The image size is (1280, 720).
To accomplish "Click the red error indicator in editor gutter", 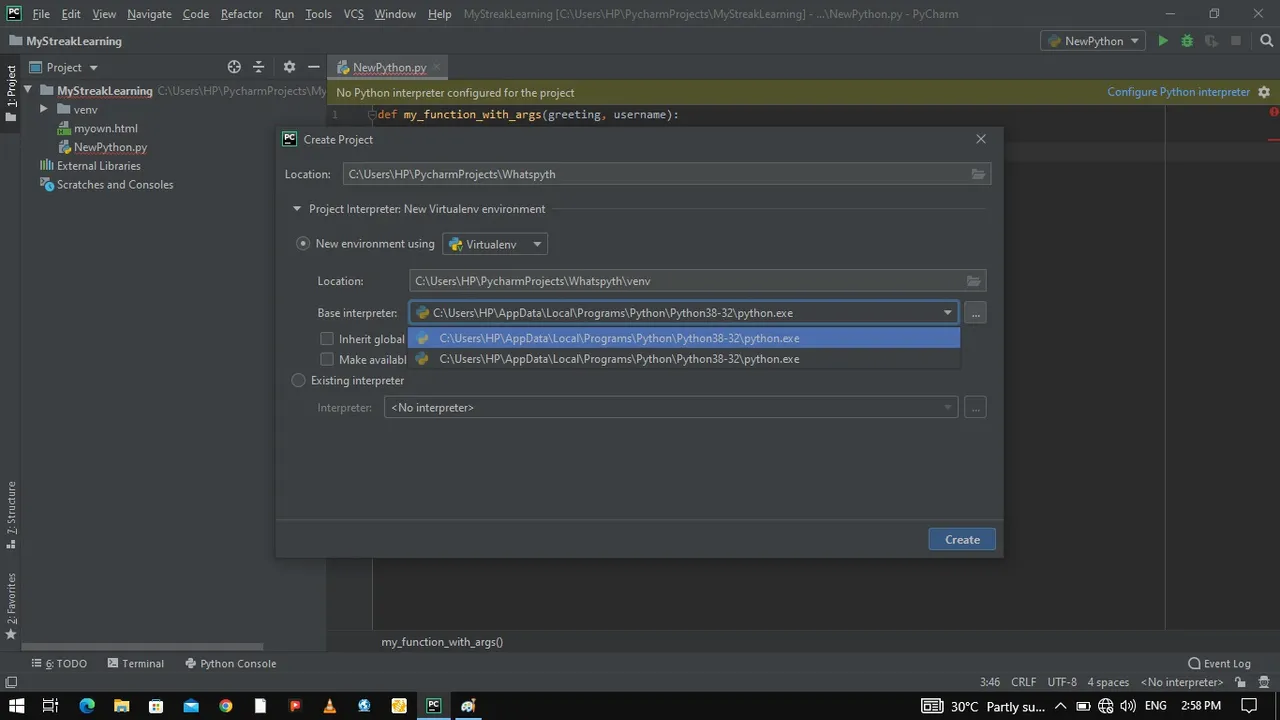I will [1274, 112].
